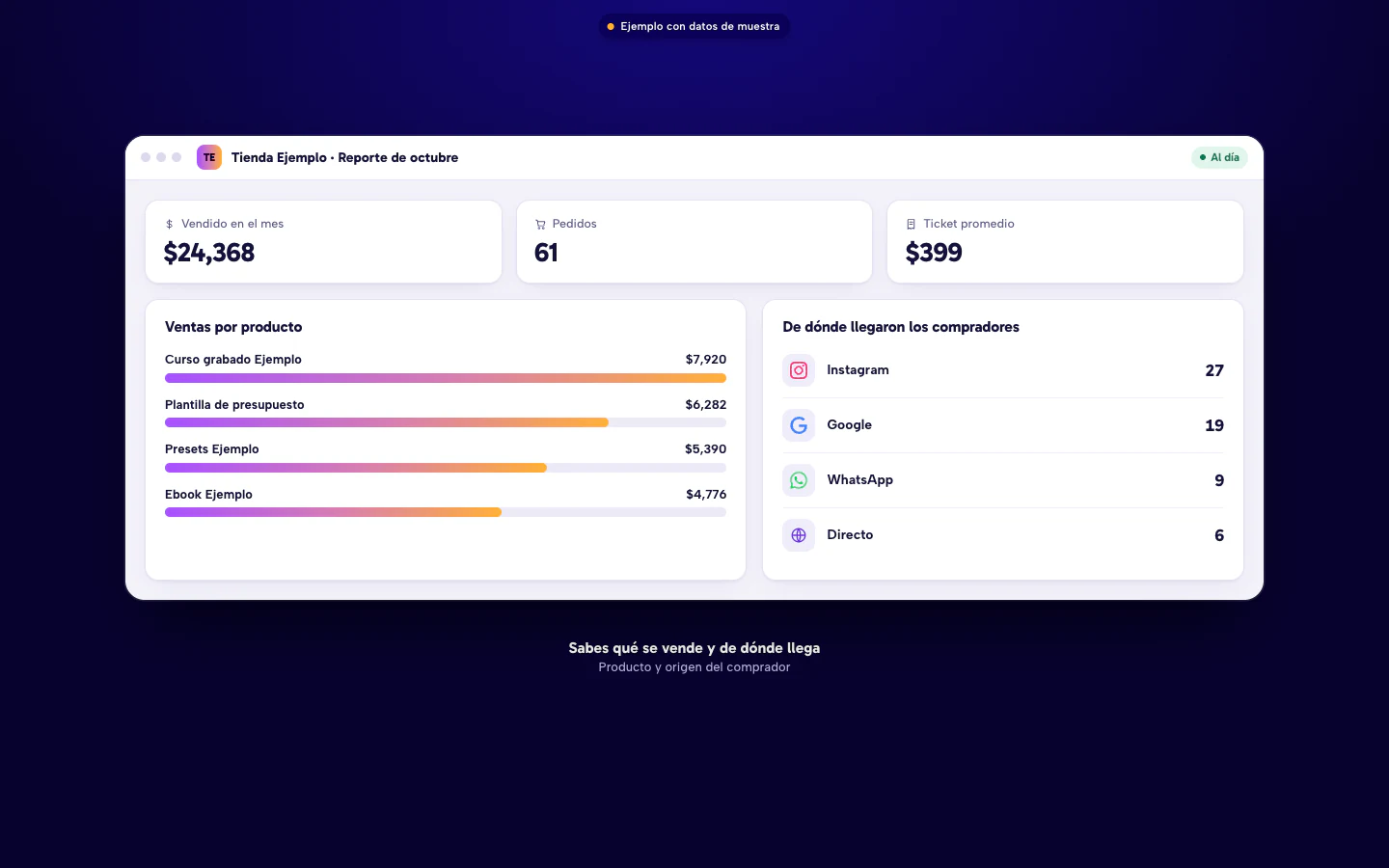The height and width of the screenshot is (868, 1389).
Task: Click the Al día status badge
Action: point(1219,157)
